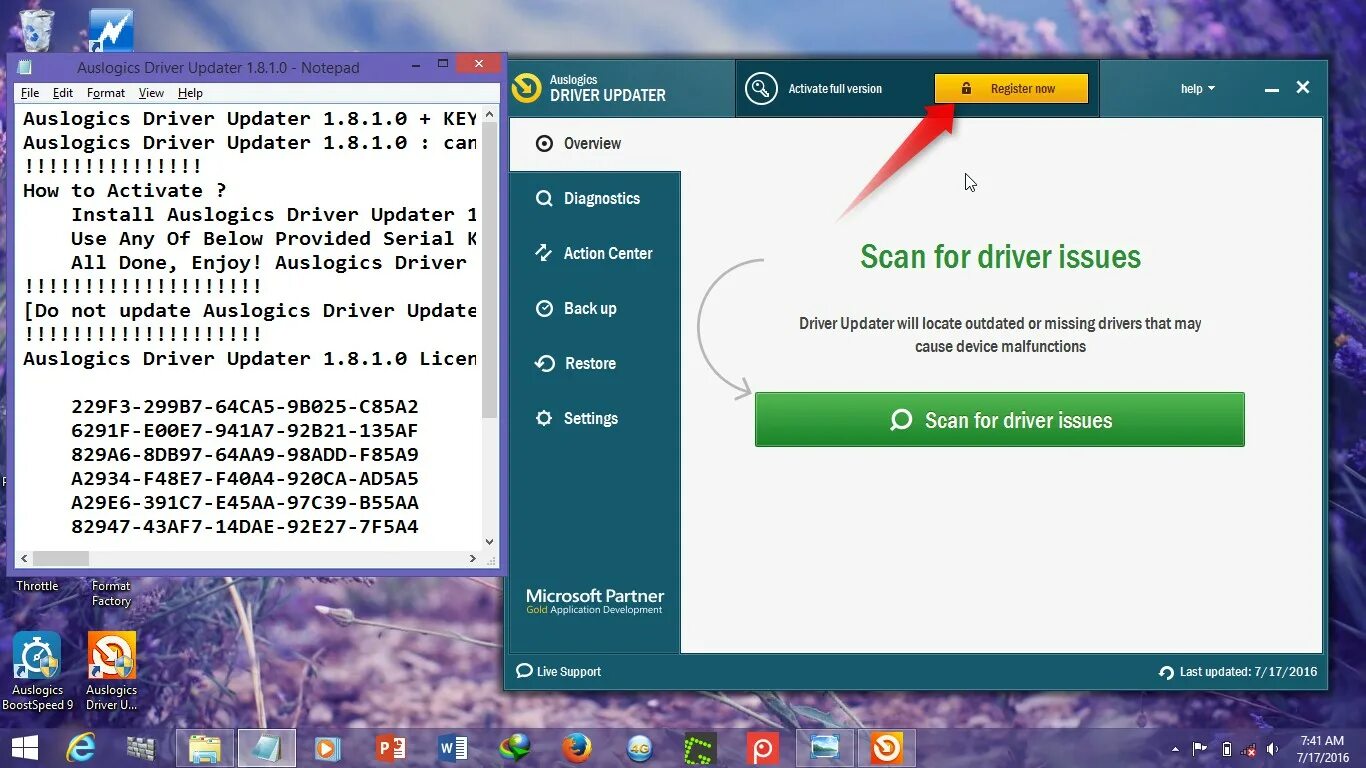Click Notepad scroll right arrow
The image size is (1366, 768).
[473, 558]
